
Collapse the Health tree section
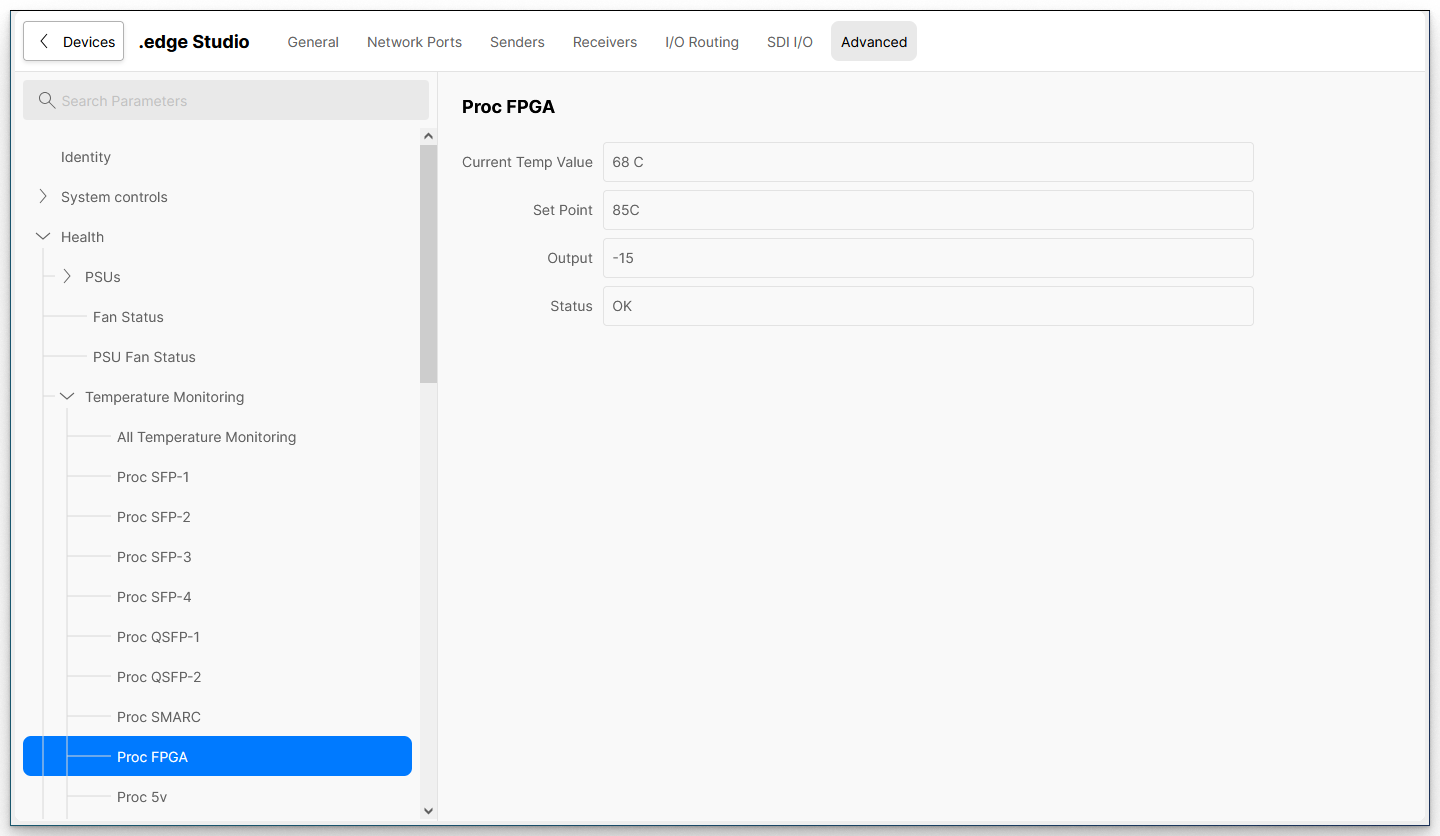coord(43,237)
